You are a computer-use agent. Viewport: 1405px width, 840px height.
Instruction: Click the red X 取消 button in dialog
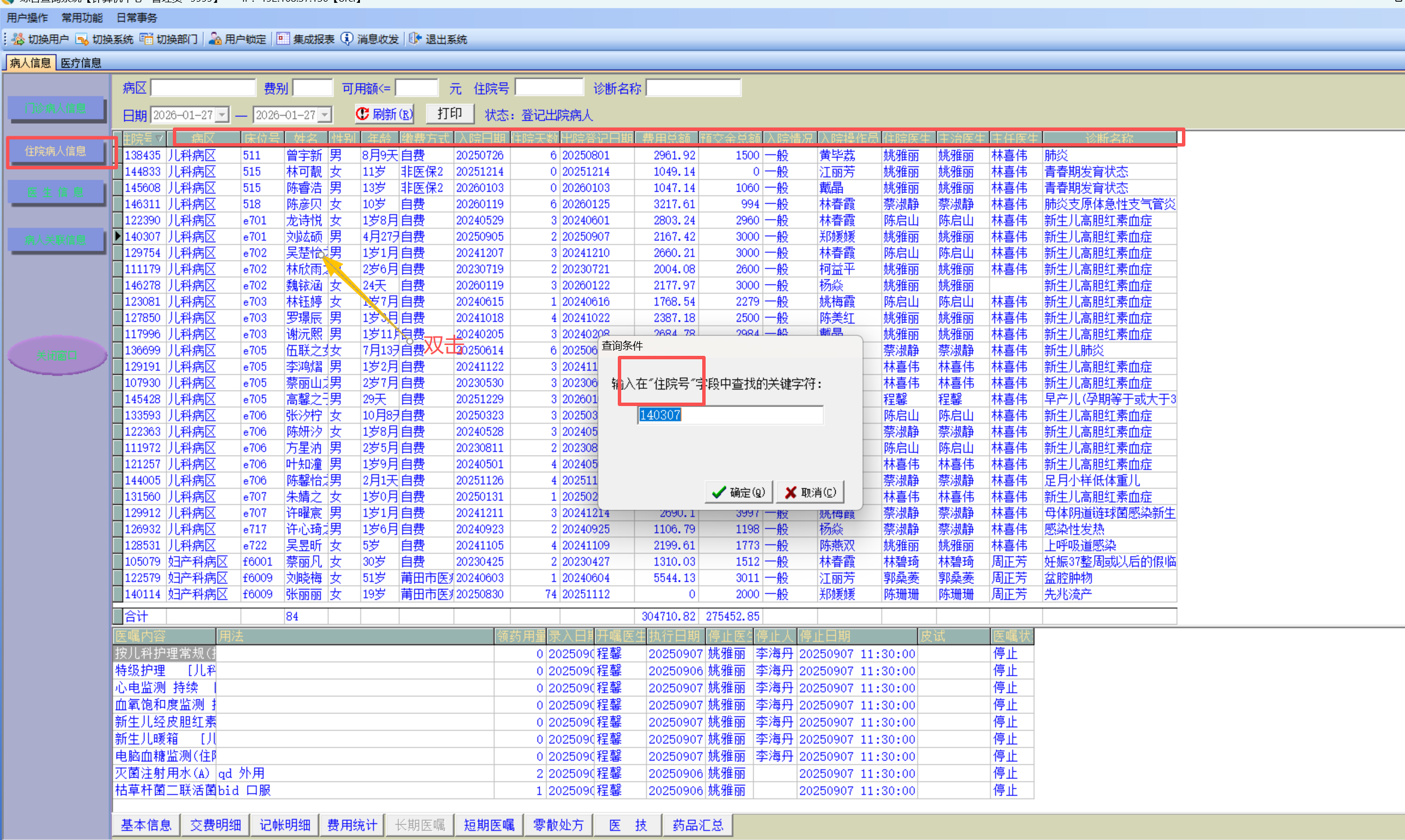click(x=810, y=492)
